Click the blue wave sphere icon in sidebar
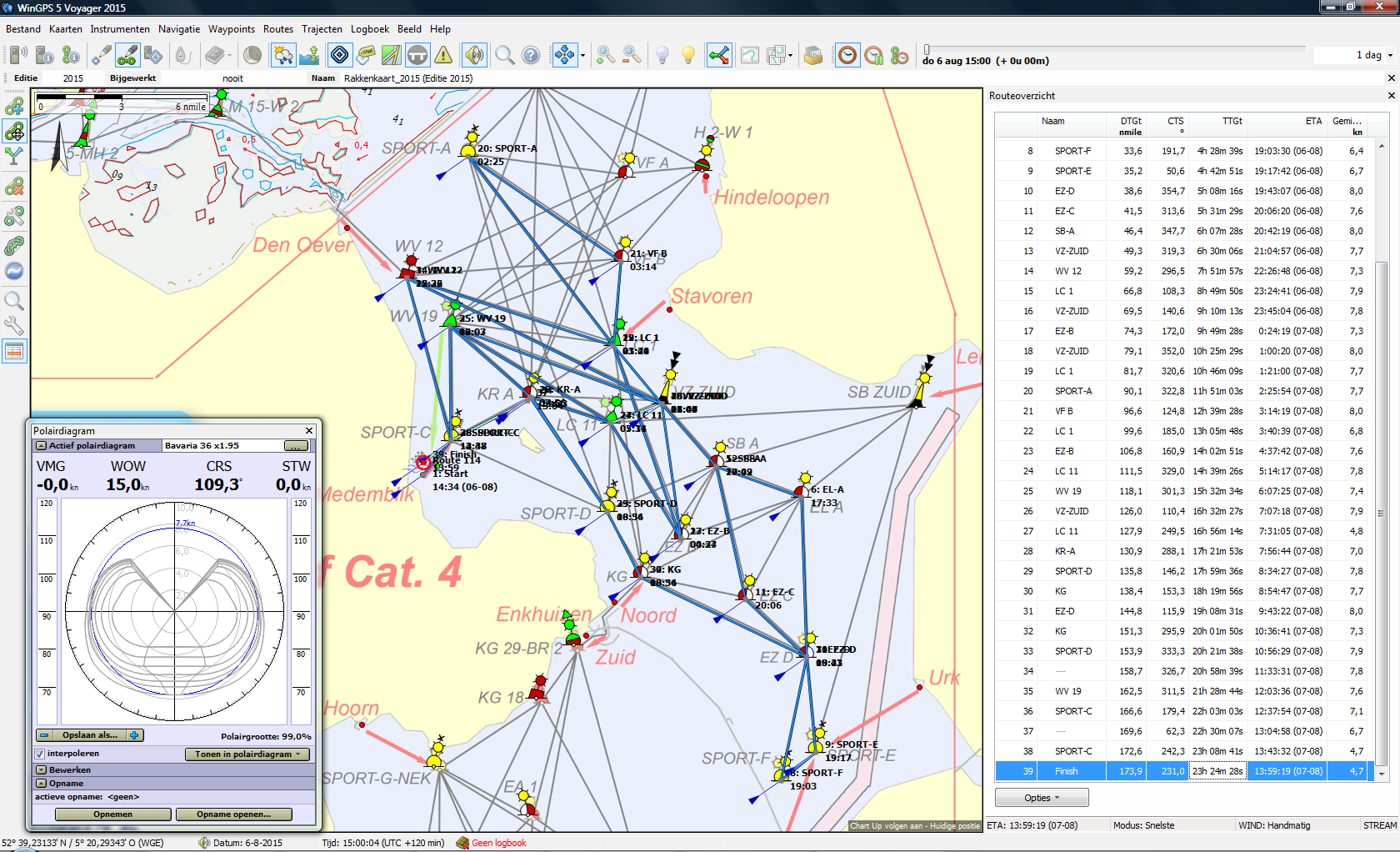 pos(14,271)
